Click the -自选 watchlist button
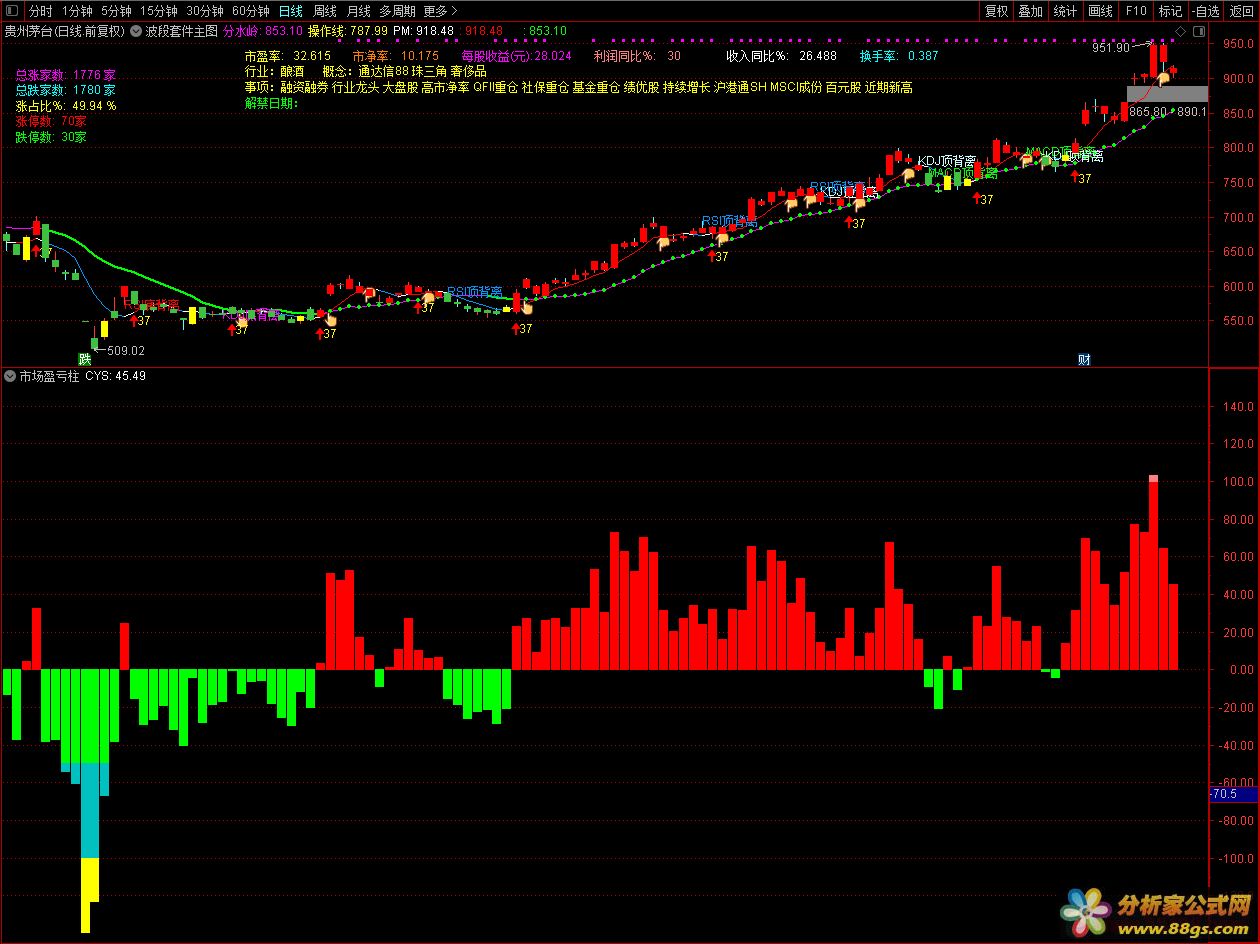The image size is (1260, 944). click(1206, 11)
